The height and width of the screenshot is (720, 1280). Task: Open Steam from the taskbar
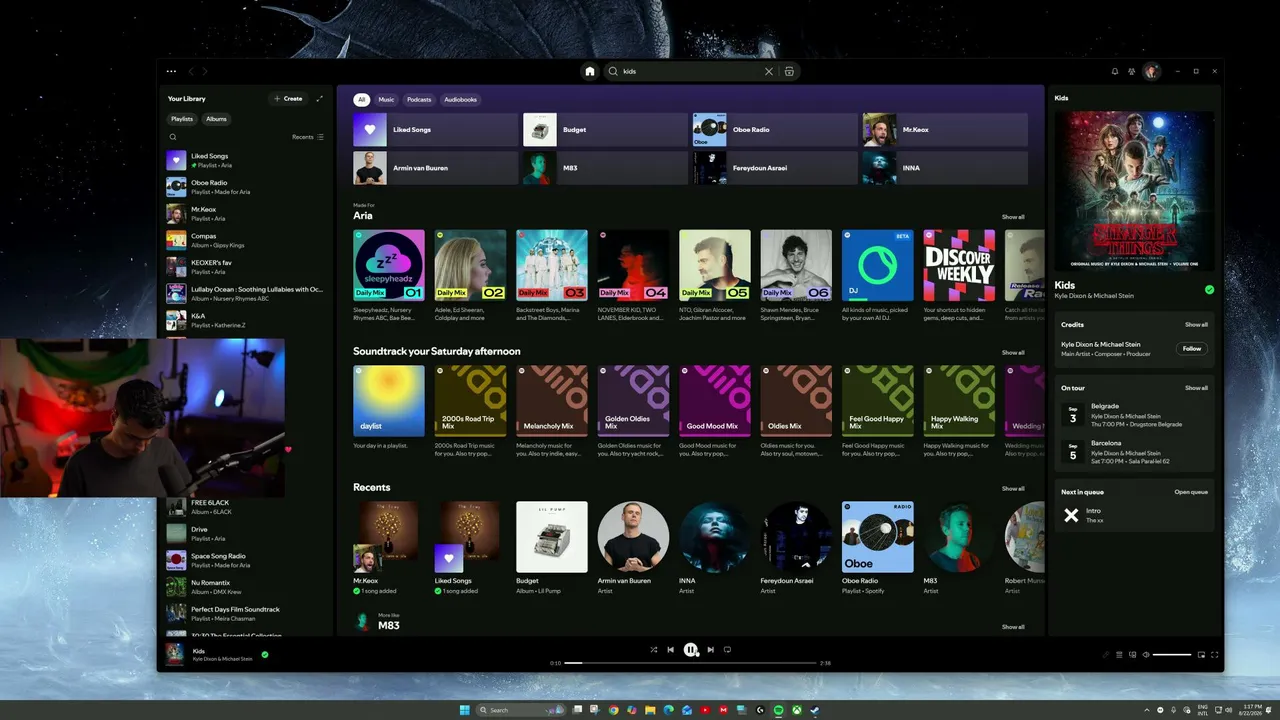[814, 710]
